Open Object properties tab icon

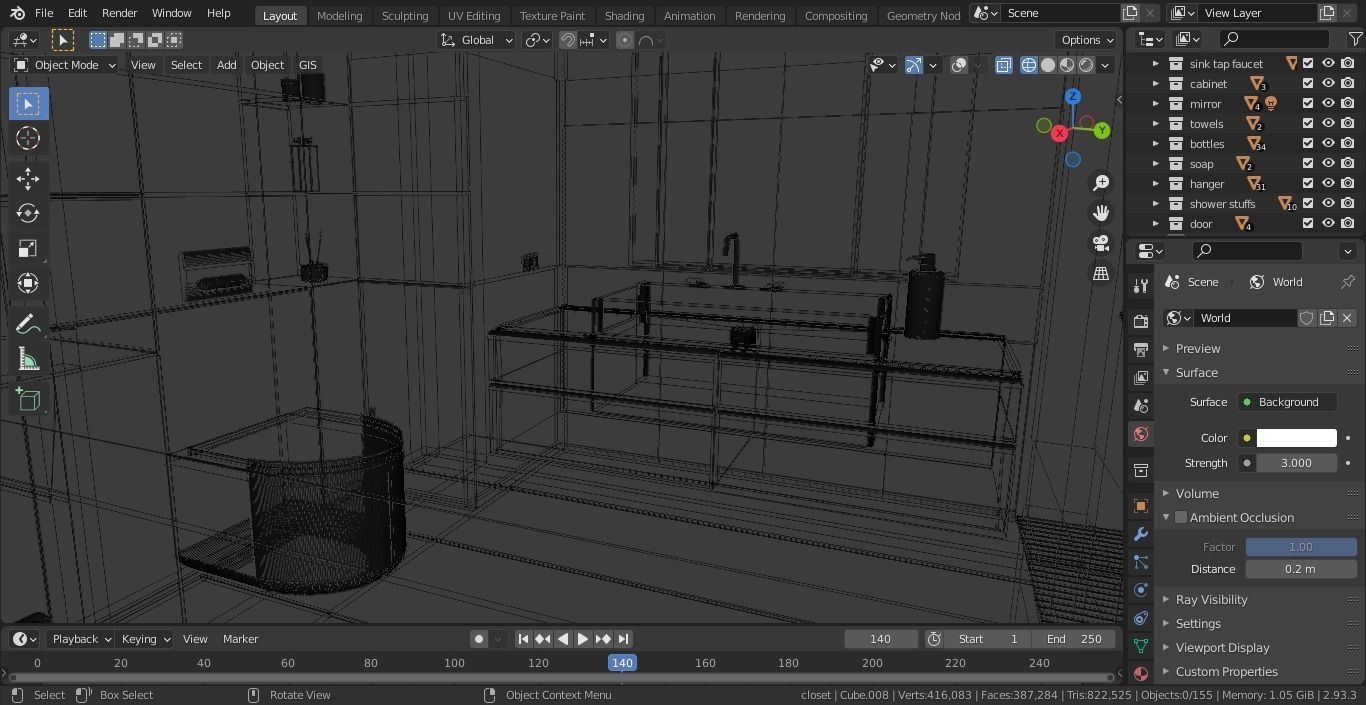point(1140,505)
